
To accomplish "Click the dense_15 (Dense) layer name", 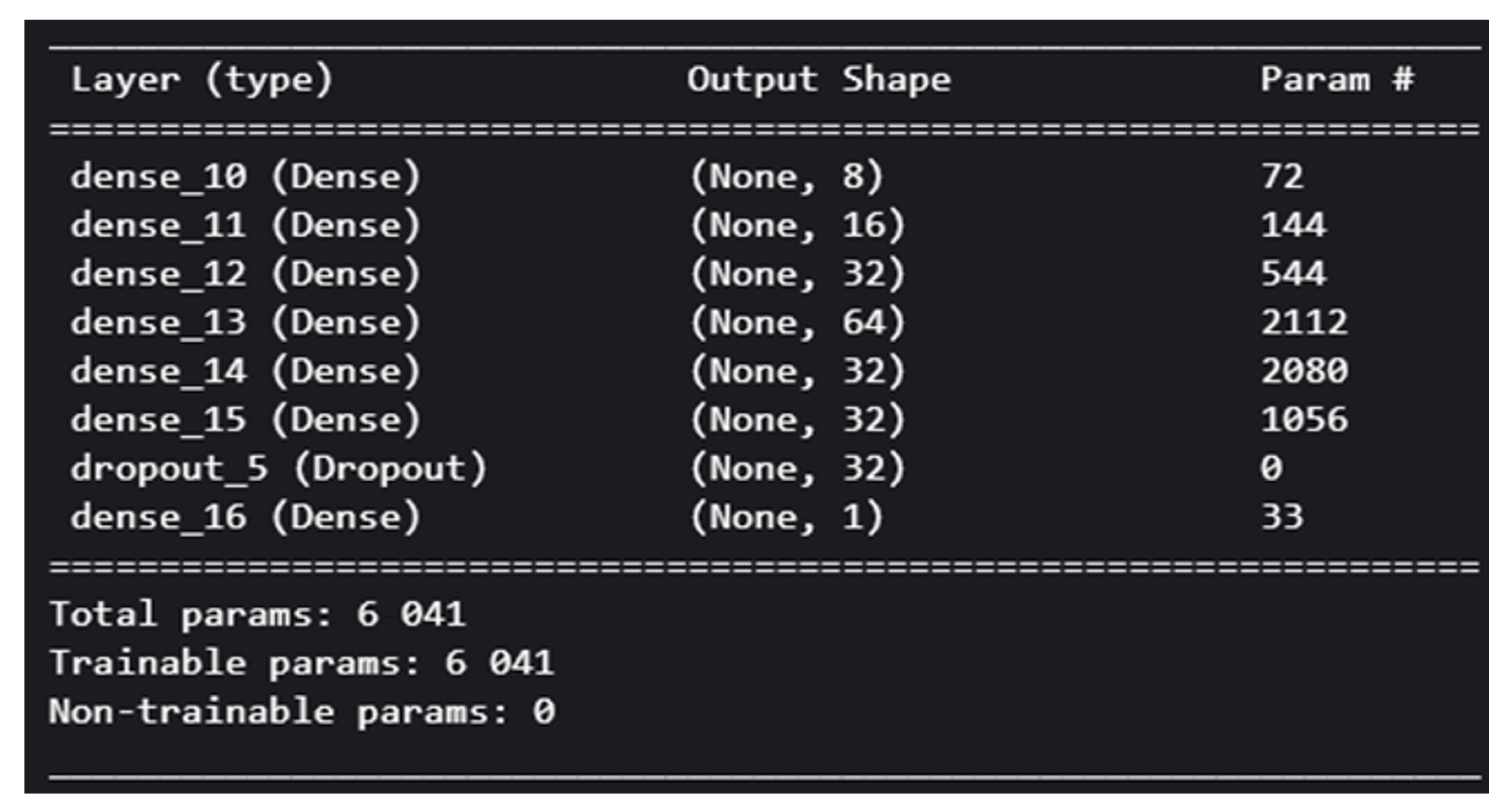I will 246,420.
